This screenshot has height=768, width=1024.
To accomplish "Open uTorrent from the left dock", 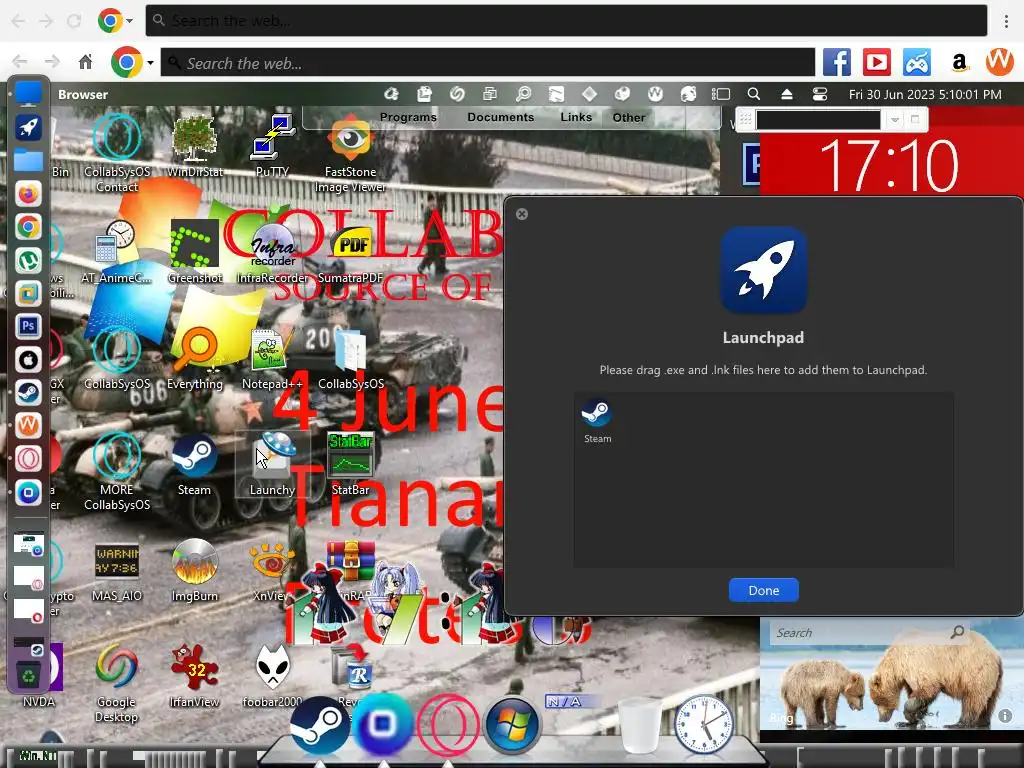I will 28,260.
